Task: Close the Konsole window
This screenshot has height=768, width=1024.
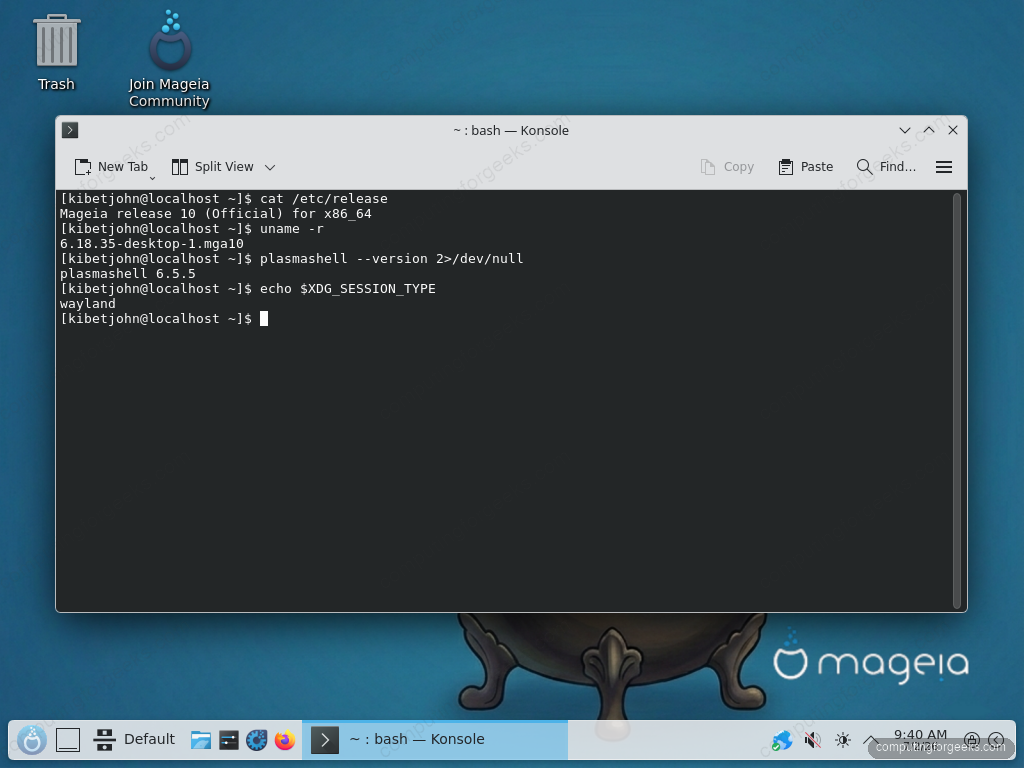Action: (953, 130)
